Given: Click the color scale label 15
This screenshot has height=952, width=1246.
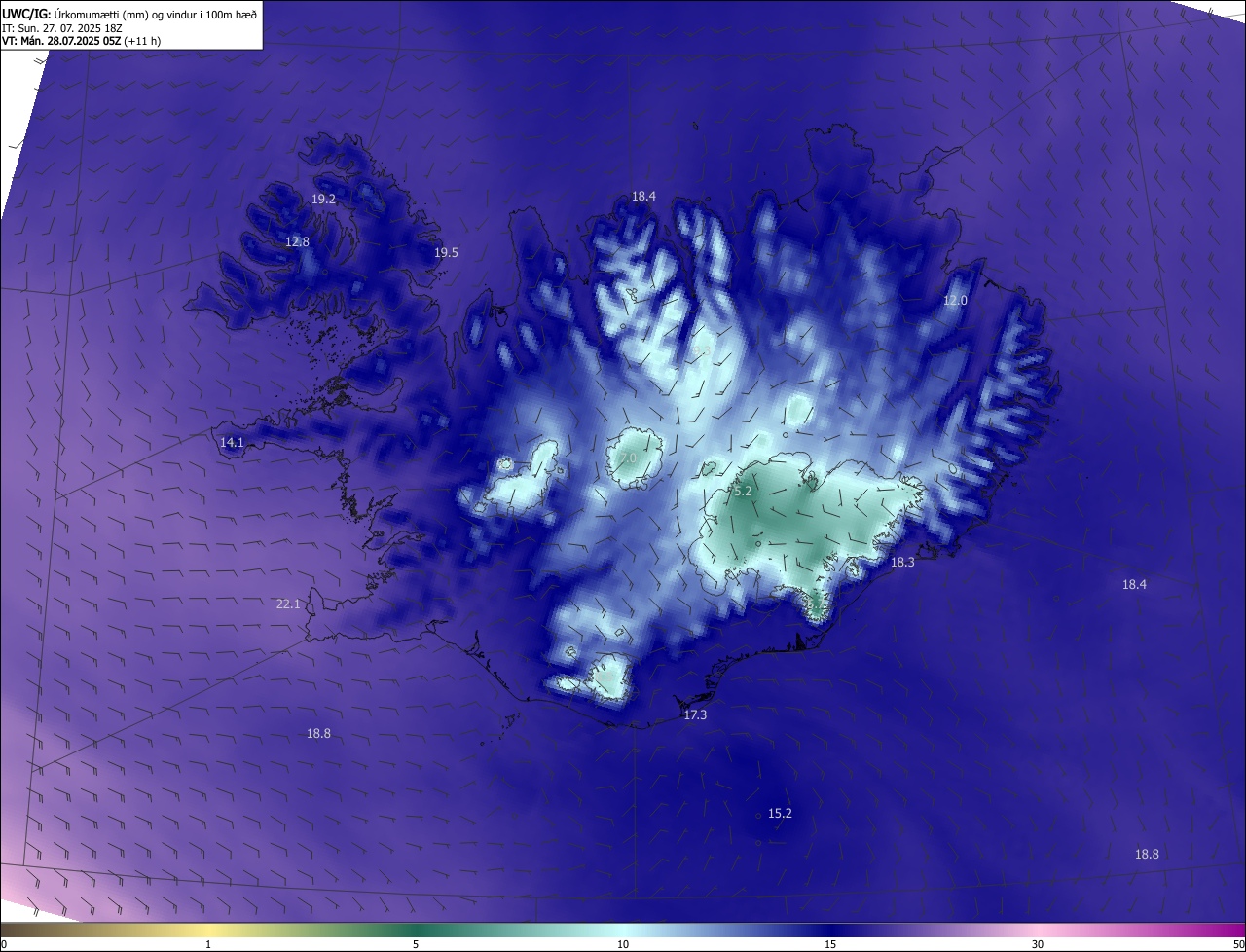Looking at the screenshot, I should pos(830,944).
